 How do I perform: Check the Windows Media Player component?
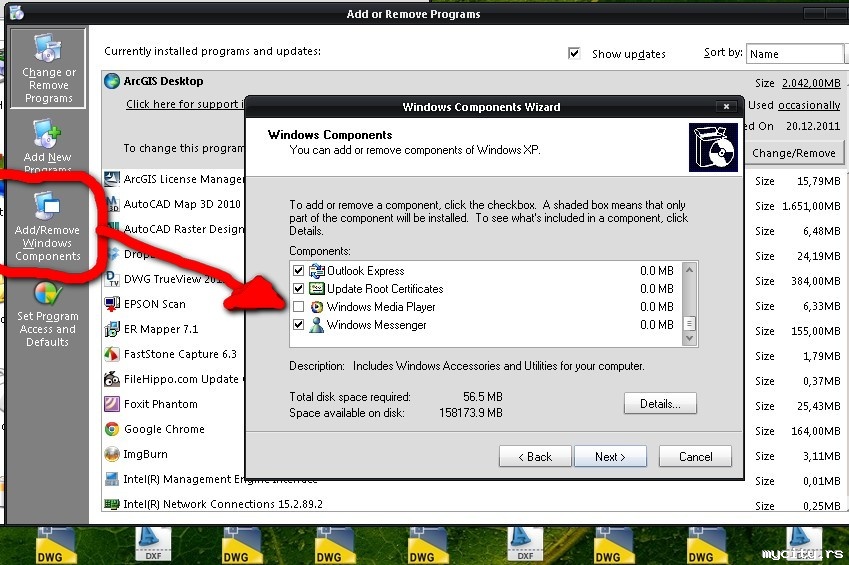click(298, 307)
